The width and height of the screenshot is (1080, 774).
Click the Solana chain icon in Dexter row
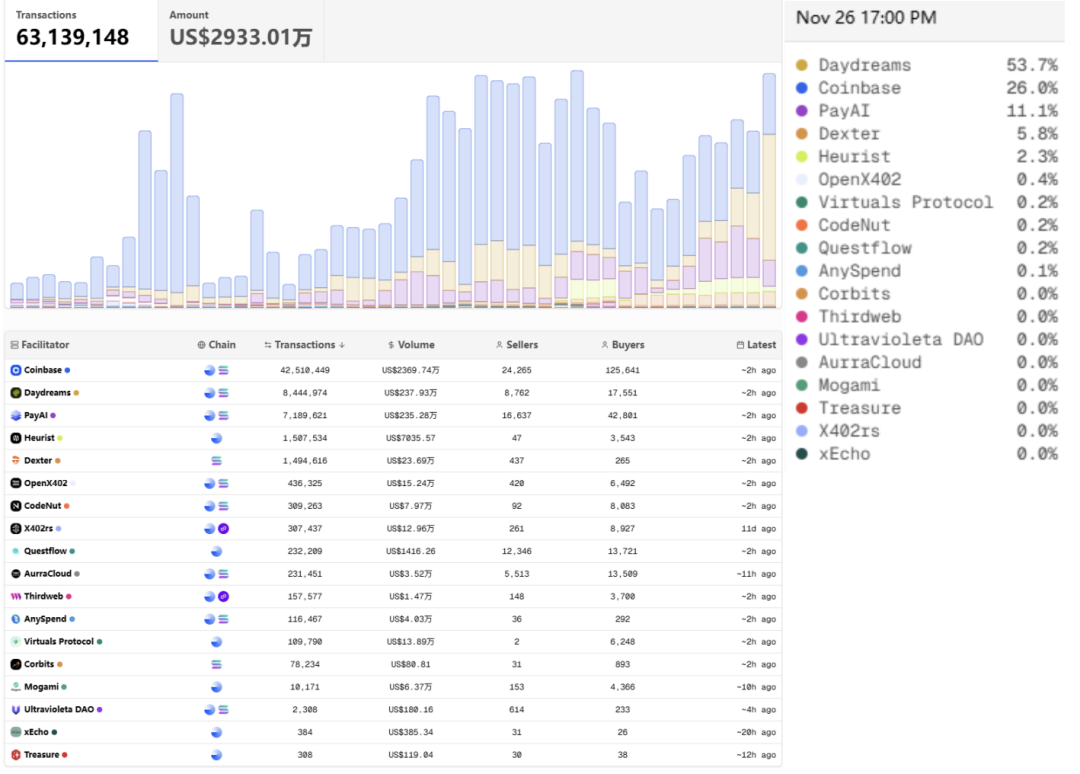[x=217, y=461]
